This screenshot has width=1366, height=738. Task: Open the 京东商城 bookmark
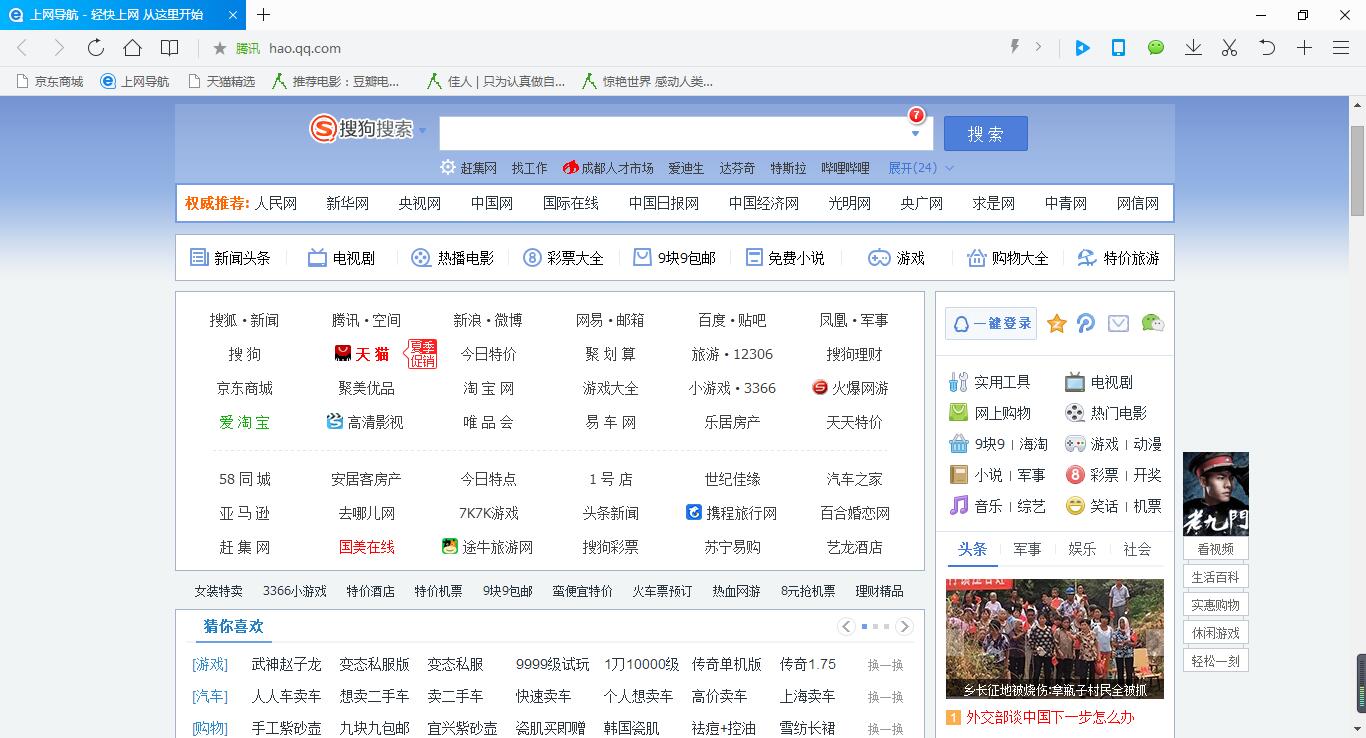[x=51, y=82]
